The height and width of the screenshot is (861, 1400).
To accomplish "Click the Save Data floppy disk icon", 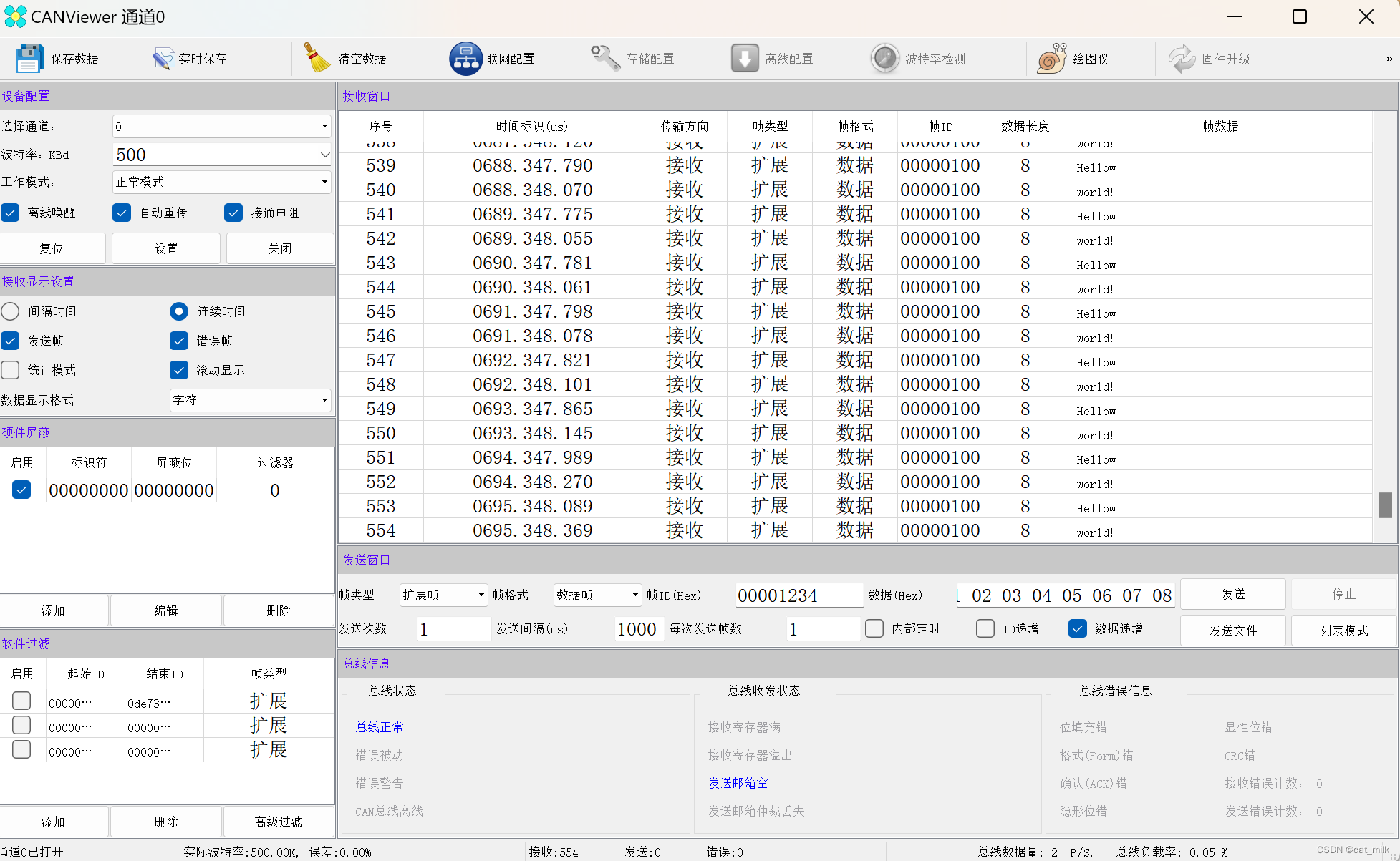I will [29, 59].
